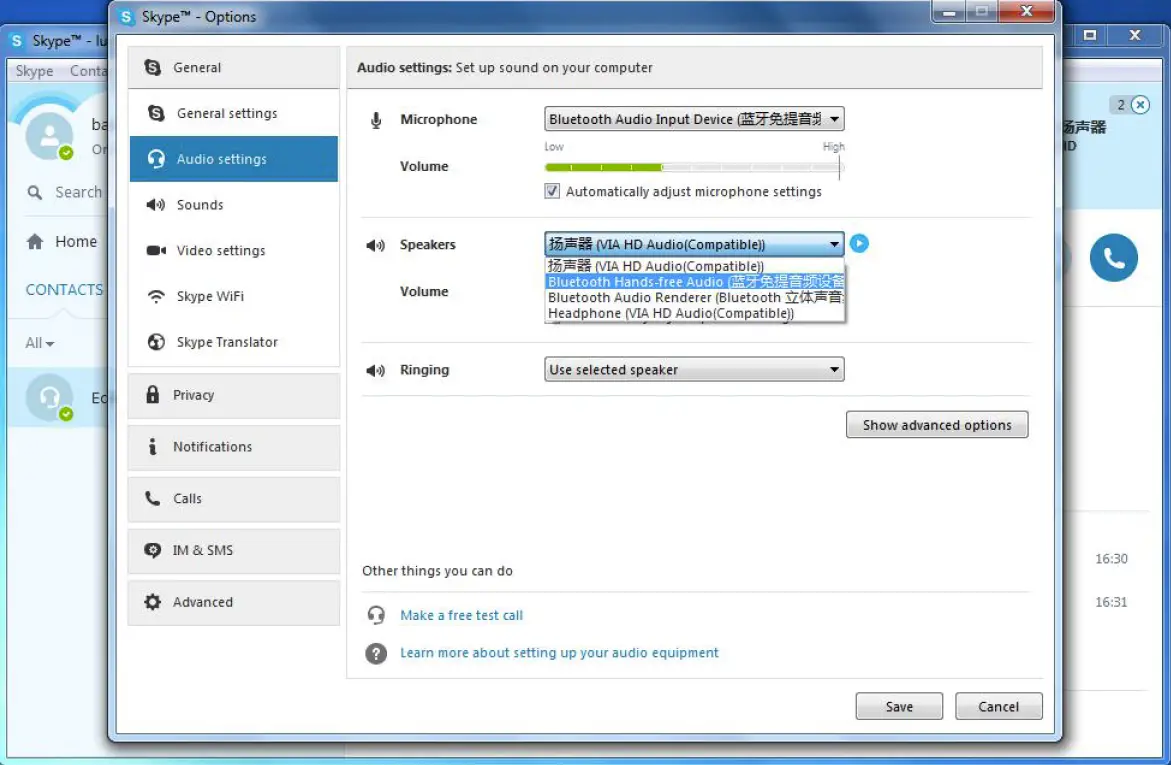
Task: Choose Bluetooth Audio Renderer speaker option
Action: click(x=695, y=297)
